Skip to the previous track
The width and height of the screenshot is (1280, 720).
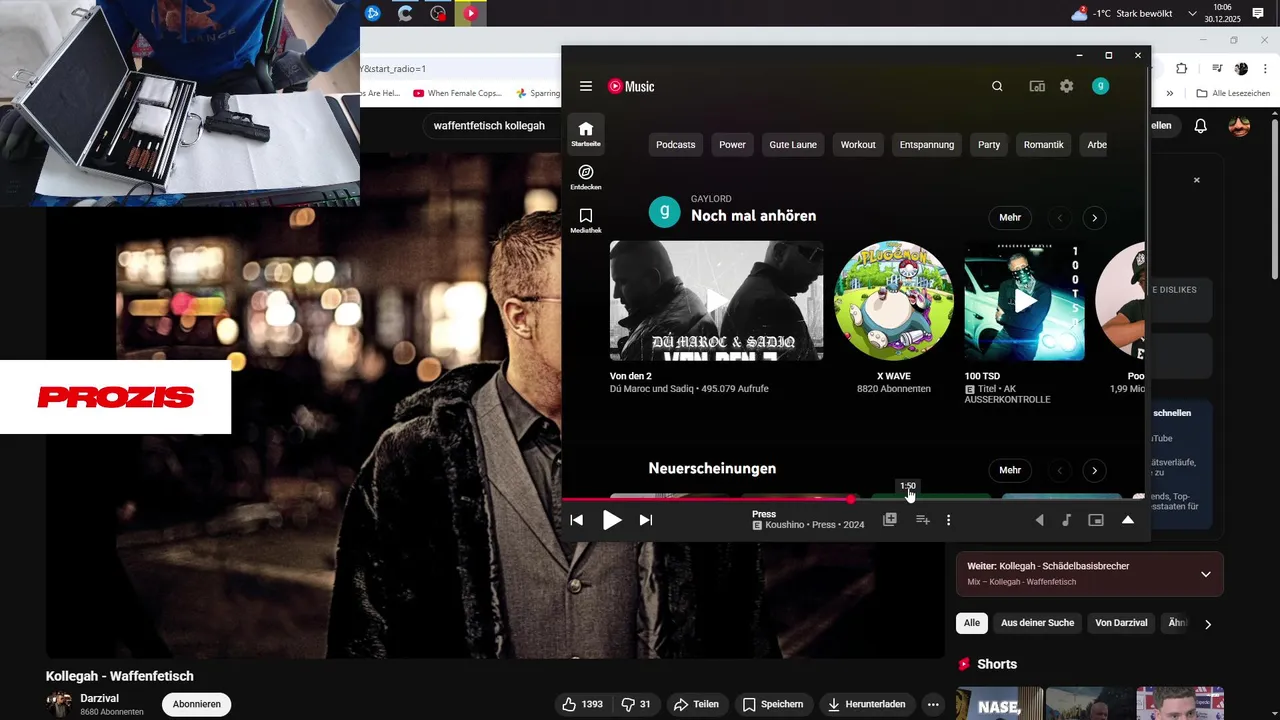pyautogui.click(x=576, y=520)
